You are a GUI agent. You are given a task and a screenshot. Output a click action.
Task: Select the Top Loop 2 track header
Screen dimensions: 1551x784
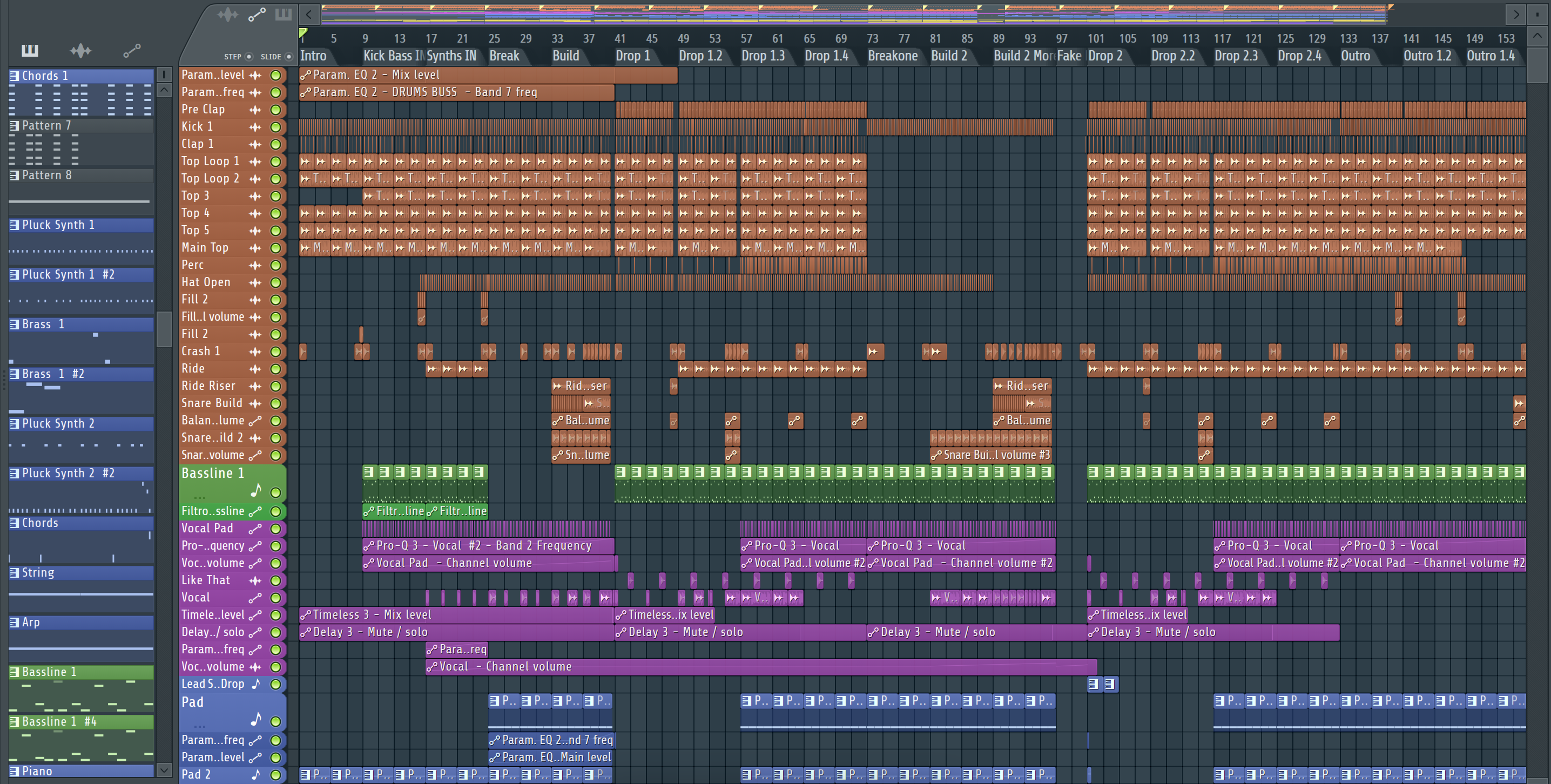[x=232, y=179]
